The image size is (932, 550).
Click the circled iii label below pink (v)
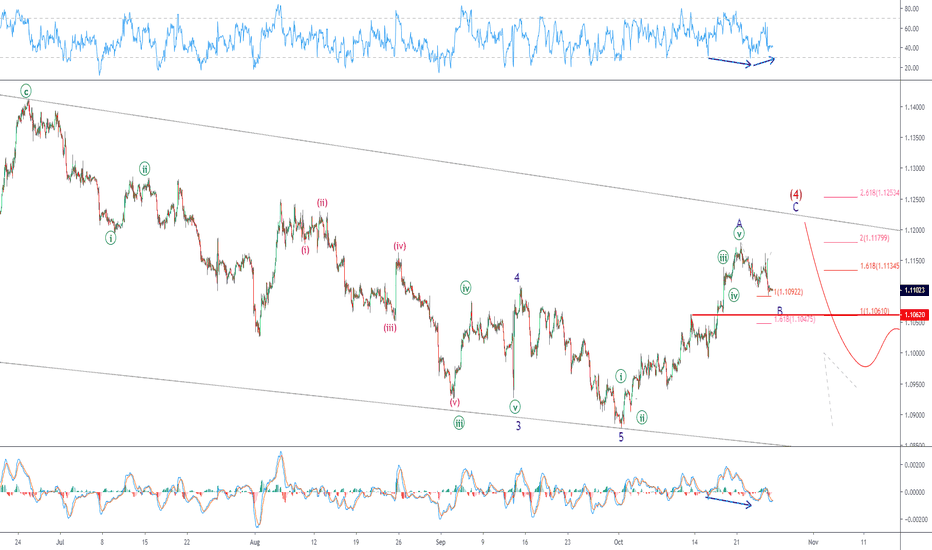459,423
